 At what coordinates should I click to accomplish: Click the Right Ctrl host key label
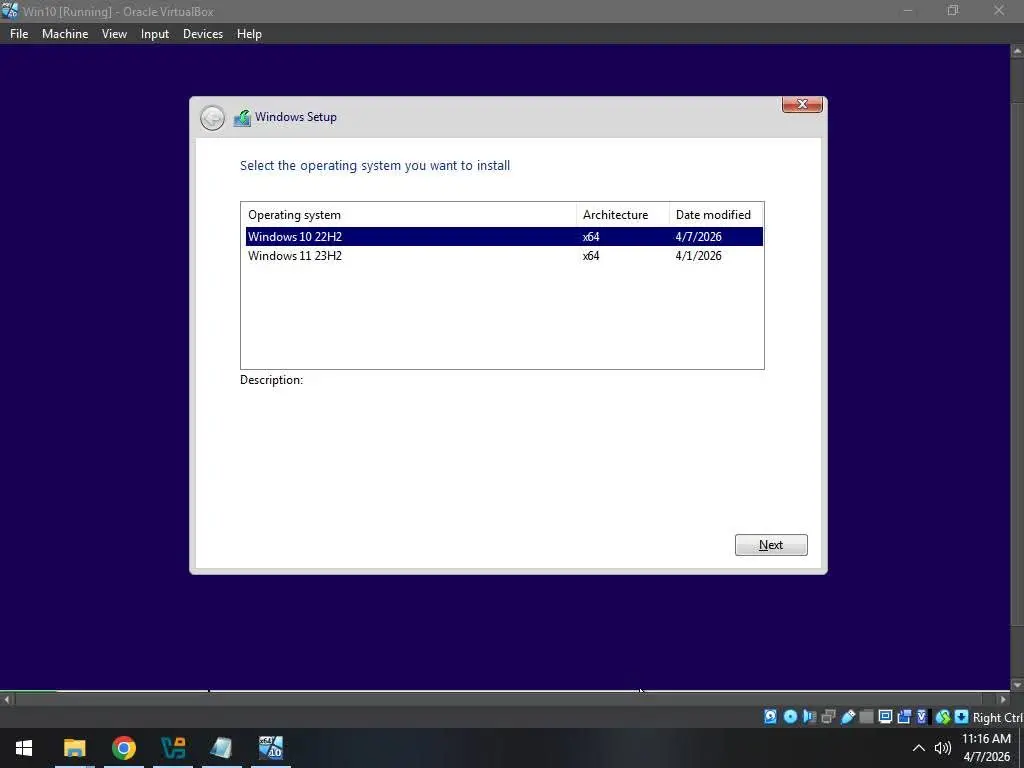coord(997,717)
